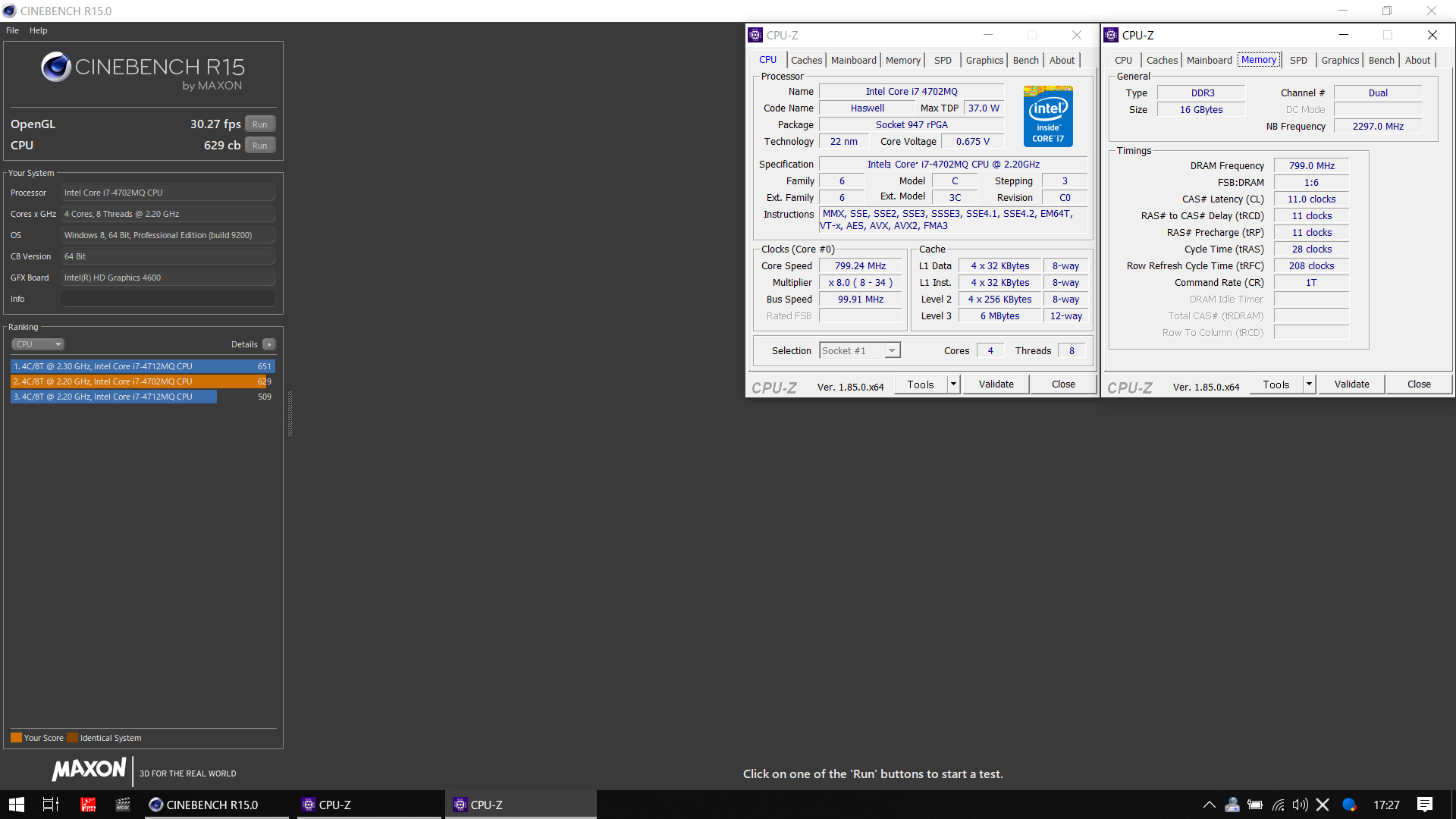The image size is (1456, 819).
Task: Open the CPU ranking type dropdown
Action: [x=38, y=344]
